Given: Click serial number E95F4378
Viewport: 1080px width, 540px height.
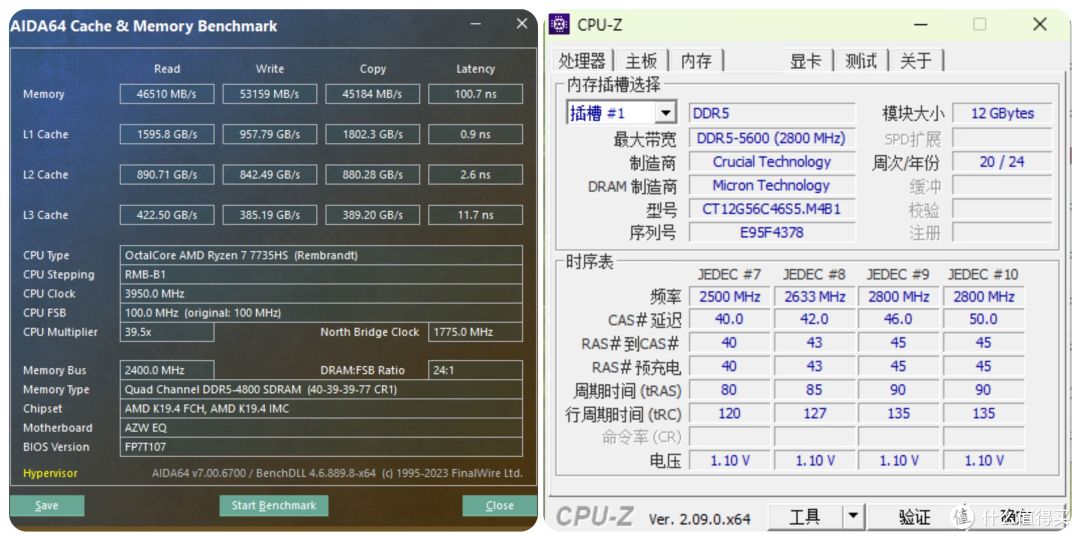Looking at the screenshot, I should coord(772,232).
